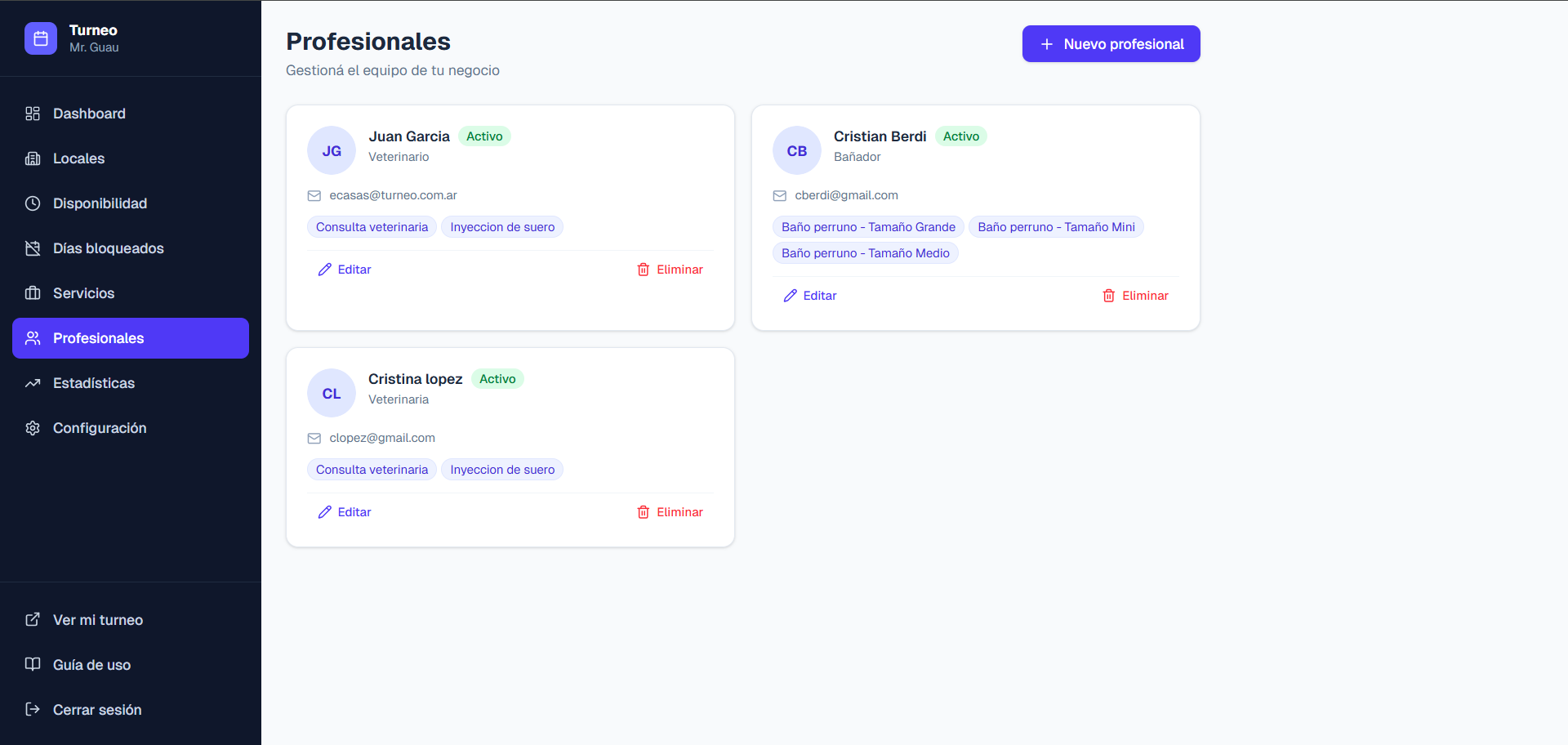Click the name Cristian Berdi
Image resolution: width=1568 pixels, height=745 pixels.
[x=880, y=136]
